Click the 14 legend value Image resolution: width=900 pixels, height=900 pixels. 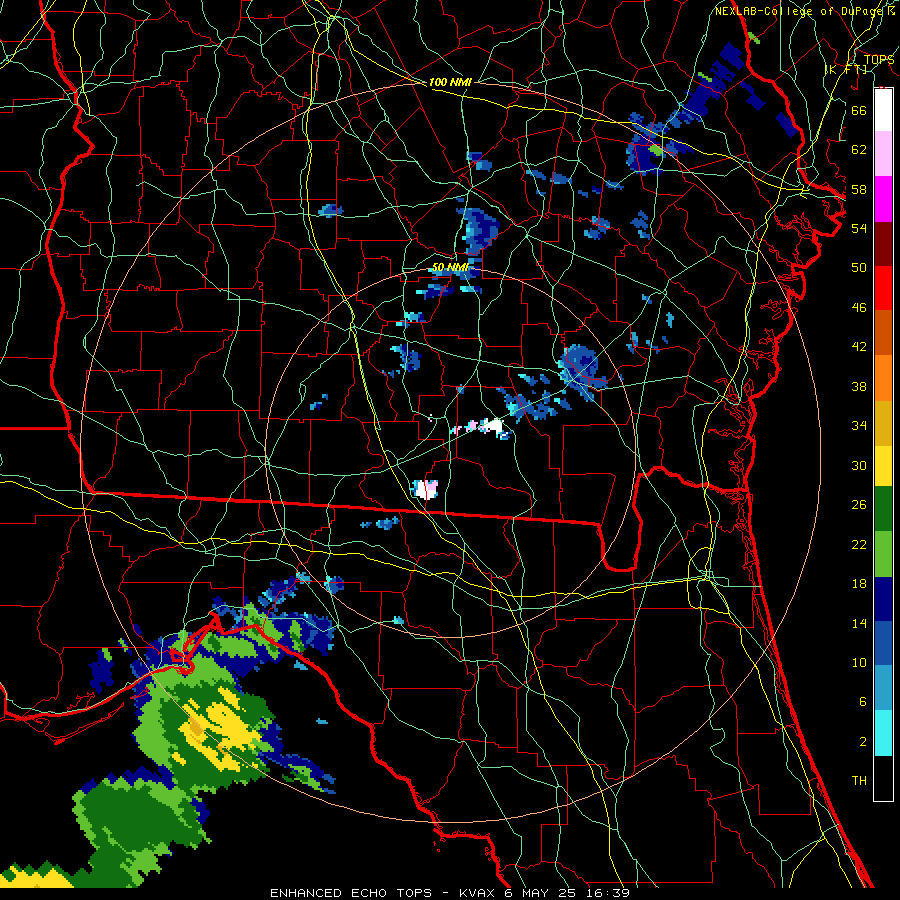[x=859, y=623]
